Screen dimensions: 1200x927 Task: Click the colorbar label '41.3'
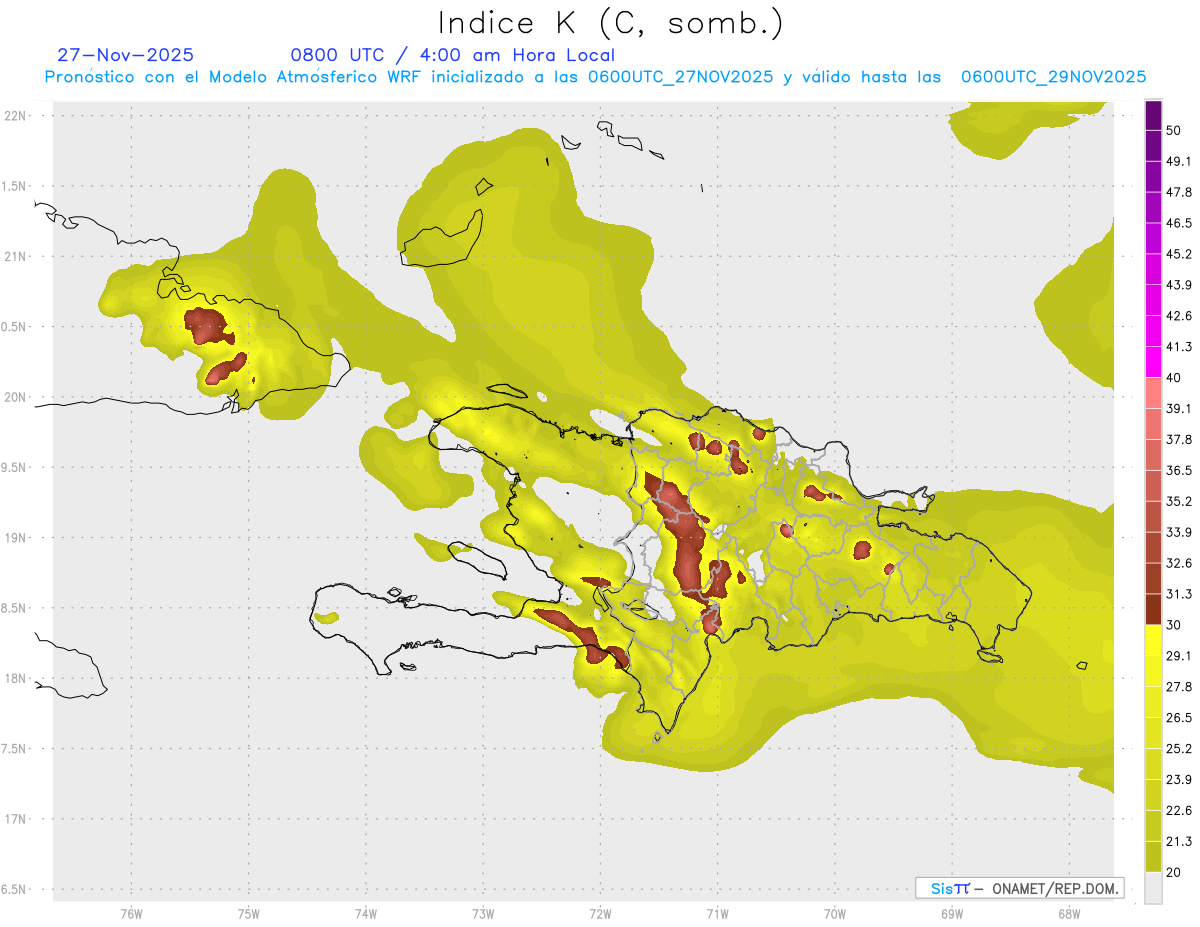(x=1178, y=347)
